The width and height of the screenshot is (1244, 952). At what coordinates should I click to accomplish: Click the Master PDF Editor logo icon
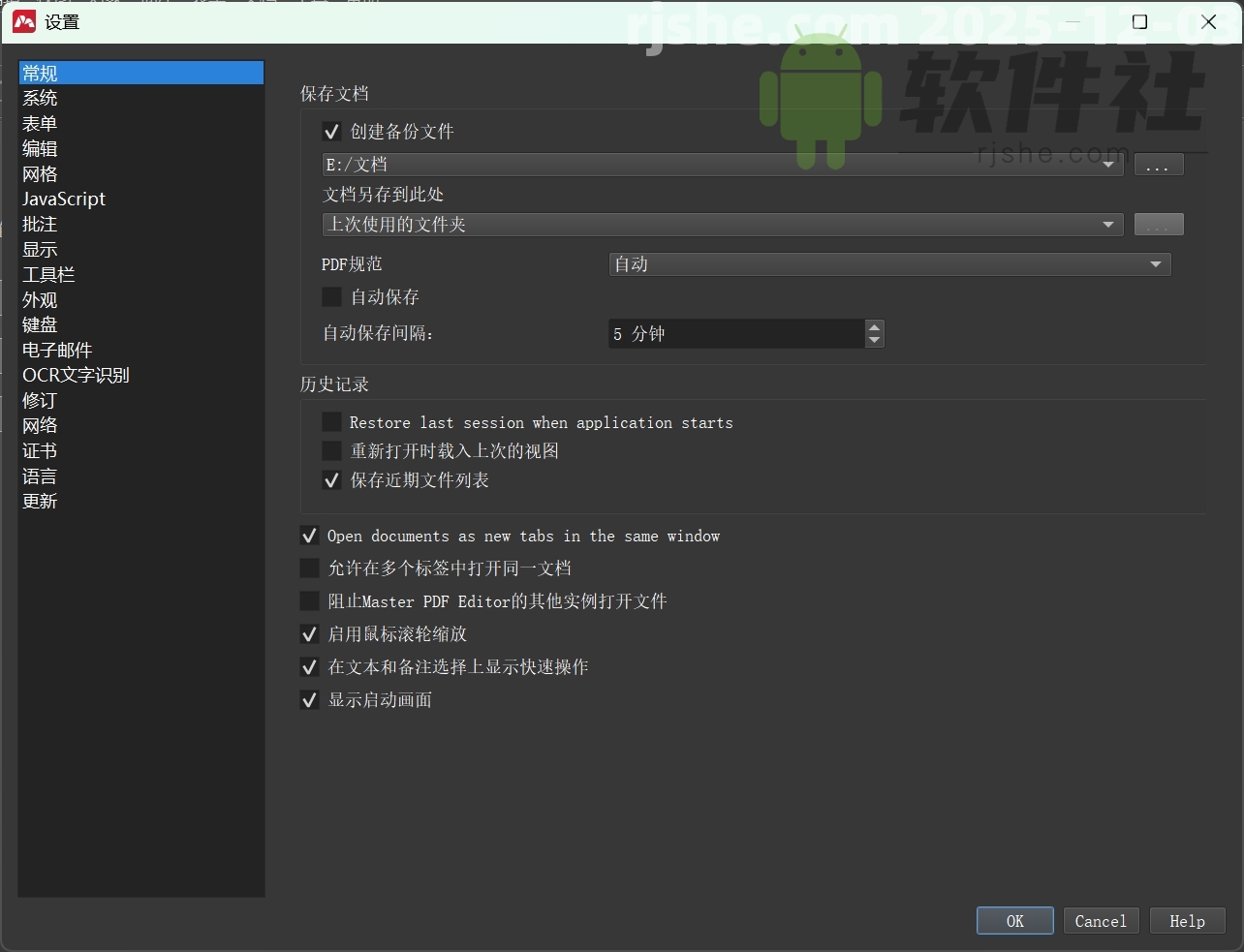[x=23, y=20]
